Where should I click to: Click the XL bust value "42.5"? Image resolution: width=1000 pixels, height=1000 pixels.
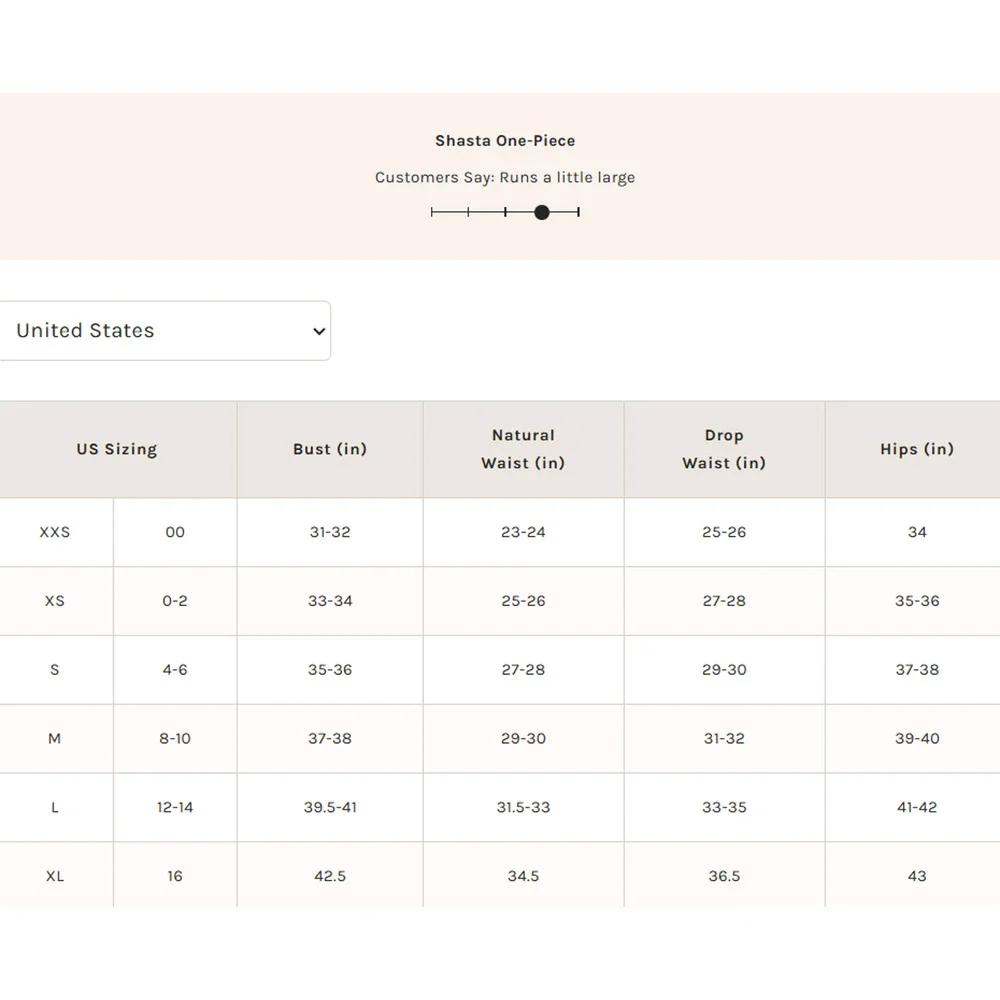[330, 876]
